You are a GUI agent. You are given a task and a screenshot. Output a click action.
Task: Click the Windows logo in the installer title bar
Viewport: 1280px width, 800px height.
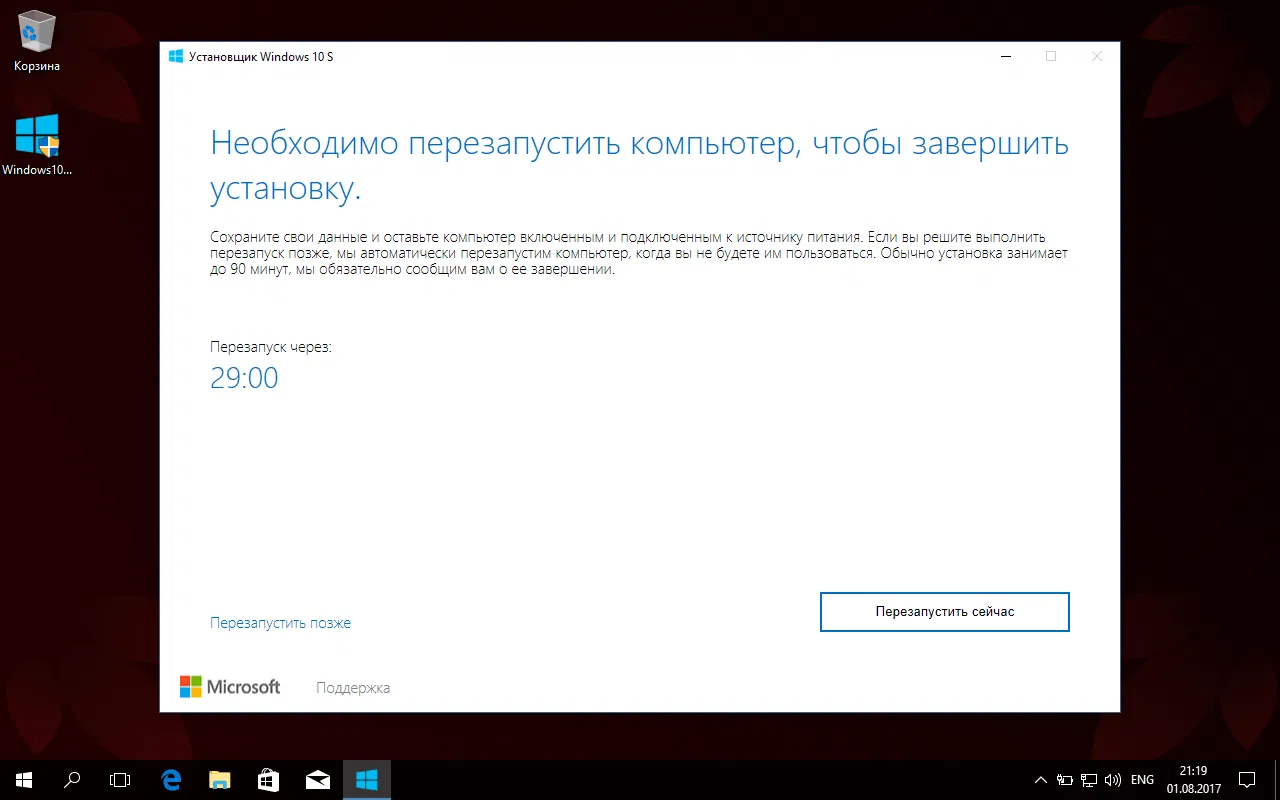(176, 57)
